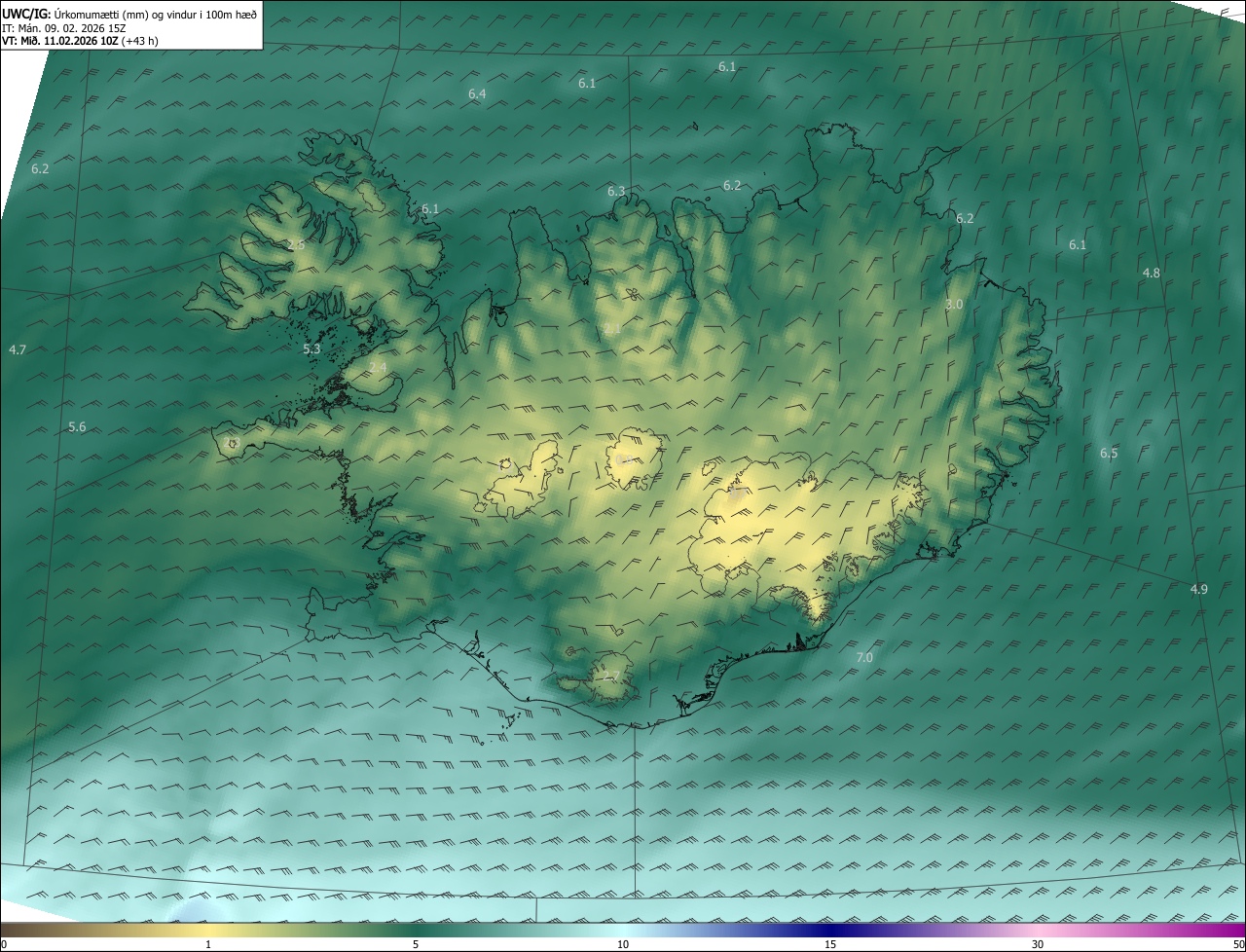
Task: Click the 4.7 value over the western sea
Action: click(x=18, y=349)
